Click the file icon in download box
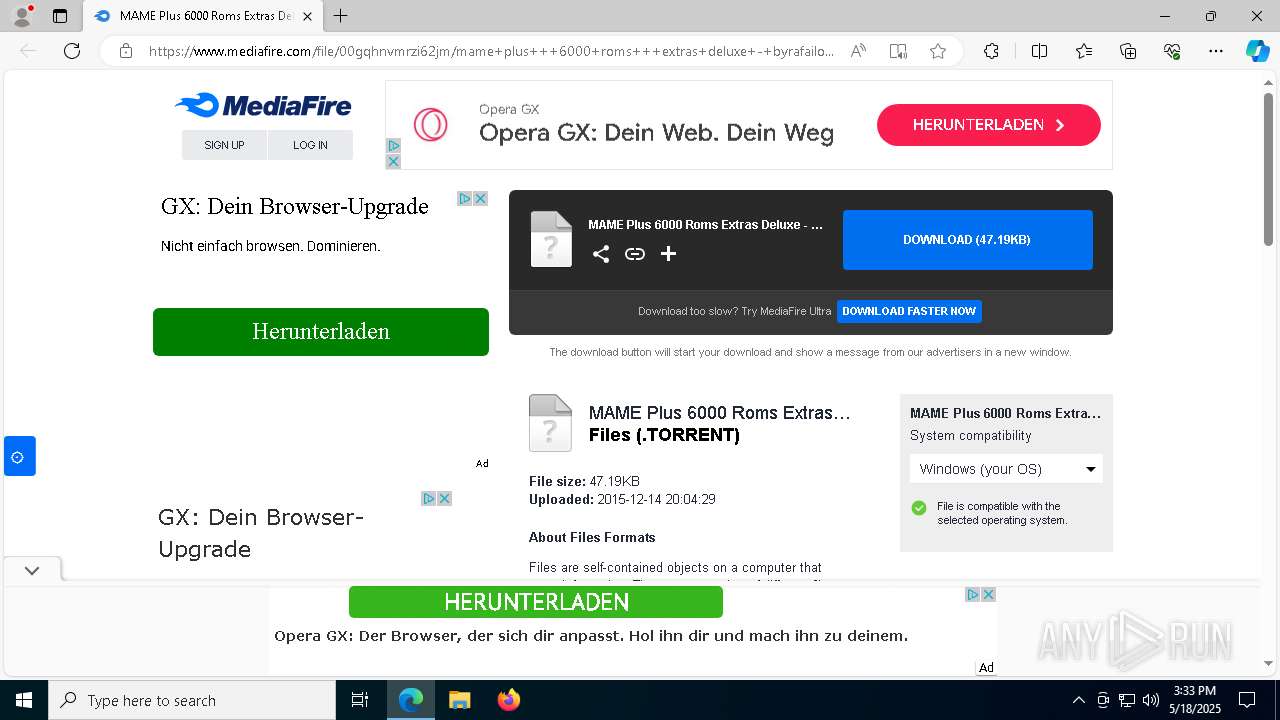1280x720 pixels. [551, 239]
